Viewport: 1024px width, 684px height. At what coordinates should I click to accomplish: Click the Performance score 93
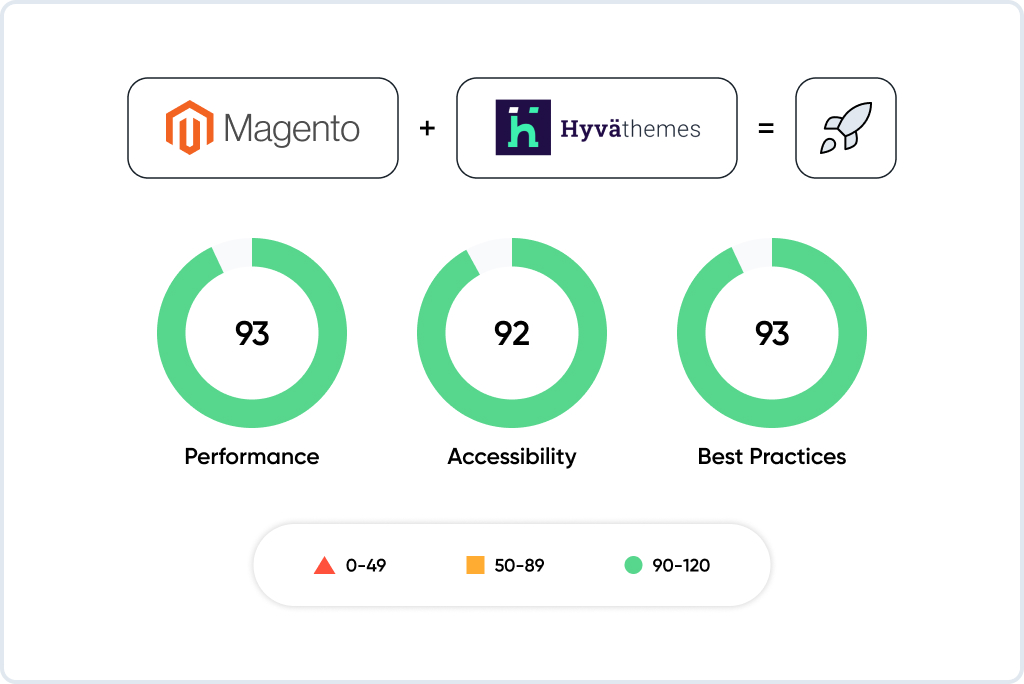point(252,334)
